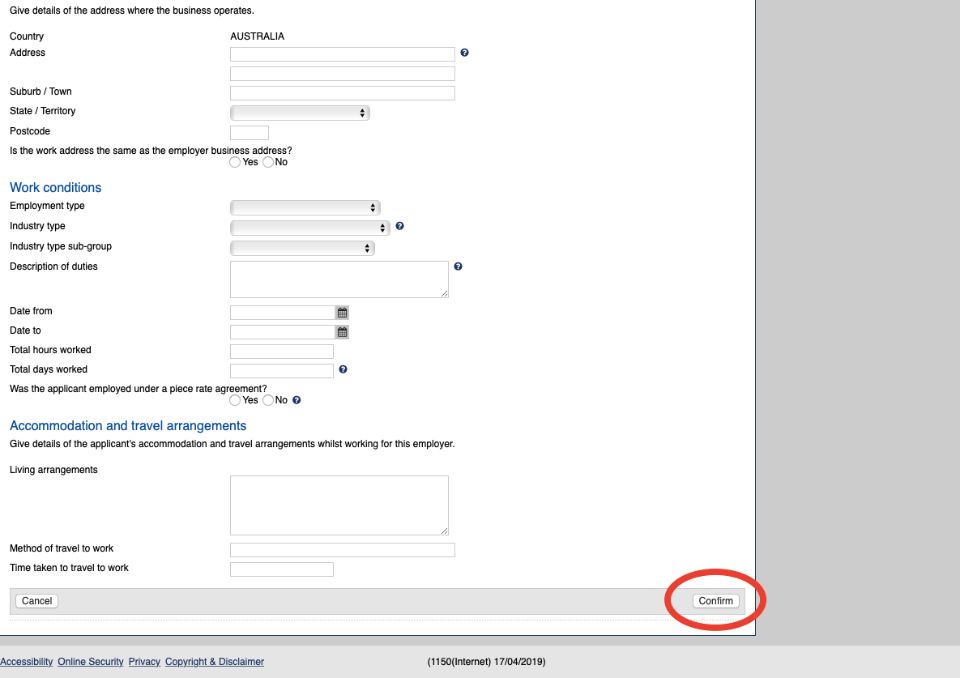Focus the Method of travel to work field
Viewport: 960px width, 678px height.
pos(342,550)
